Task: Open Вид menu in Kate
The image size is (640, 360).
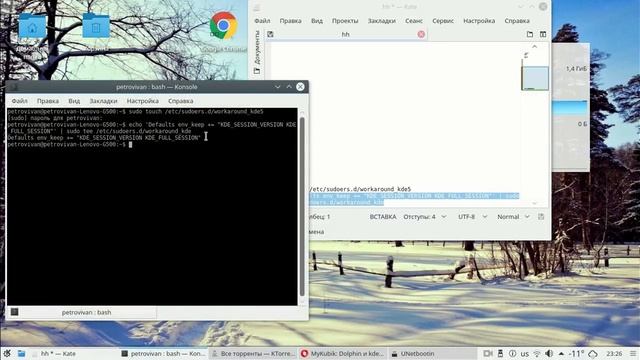Action: coord(317,21)
